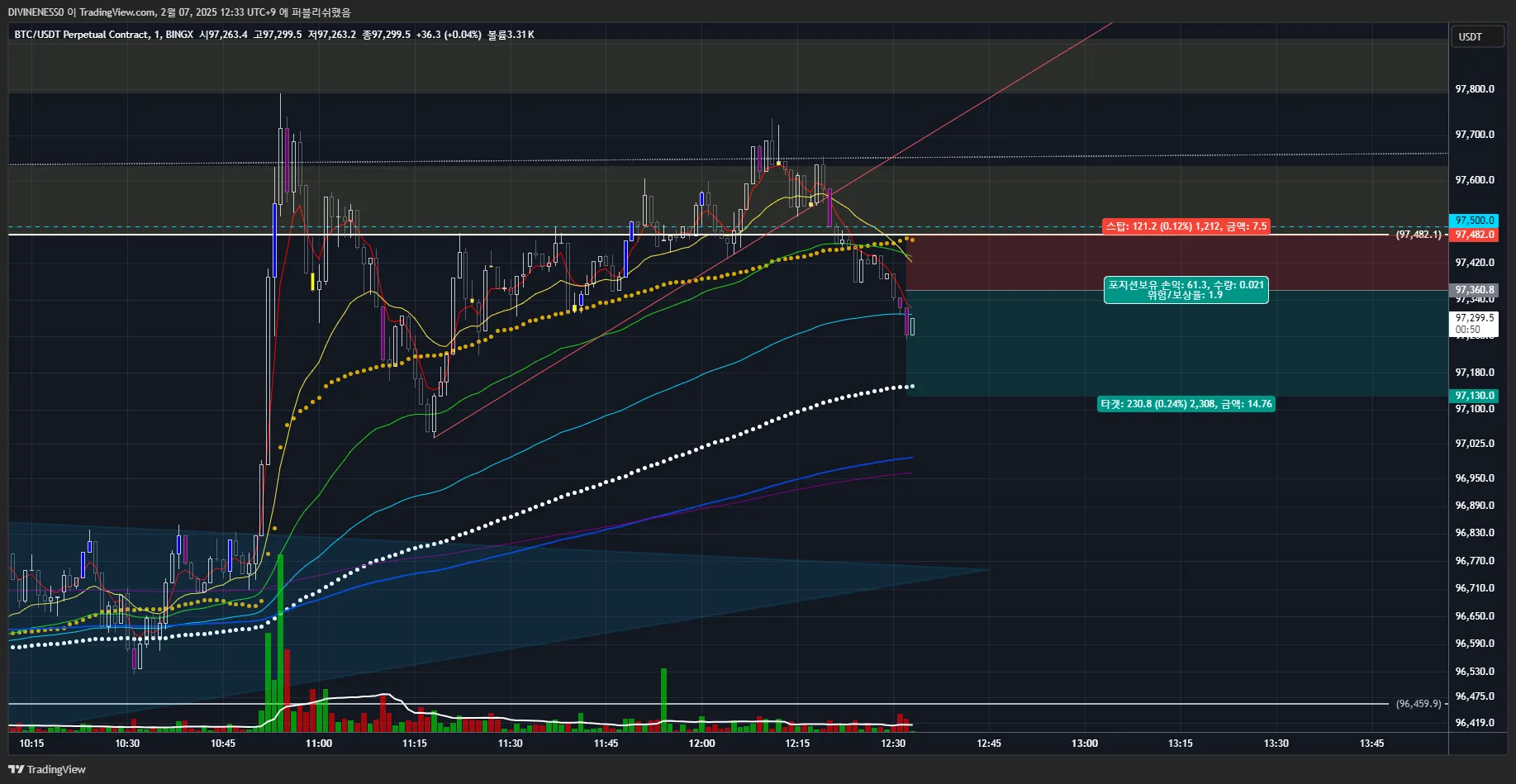This screenshot has height=784, width=1516.
Task: Click the close value 종97,299.5 in legend
Action: (386, 35)
